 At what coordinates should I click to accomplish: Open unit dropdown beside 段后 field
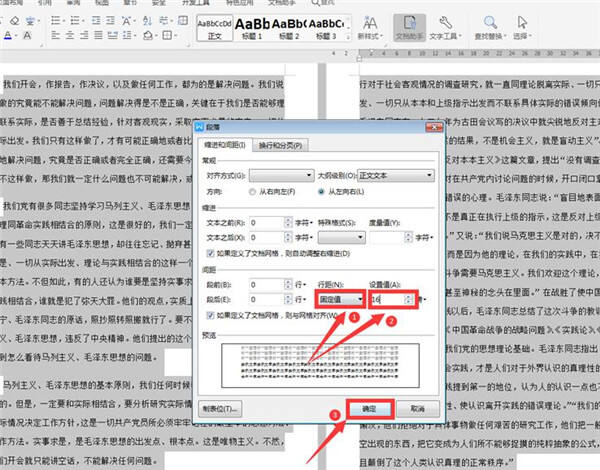coord(300,299)
